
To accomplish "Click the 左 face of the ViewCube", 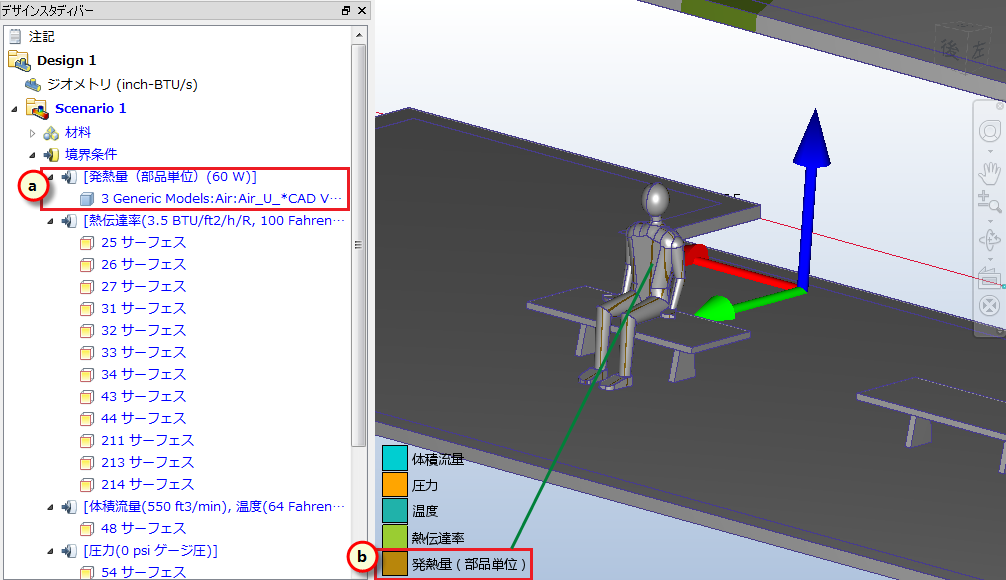I will tap(978, 50).
